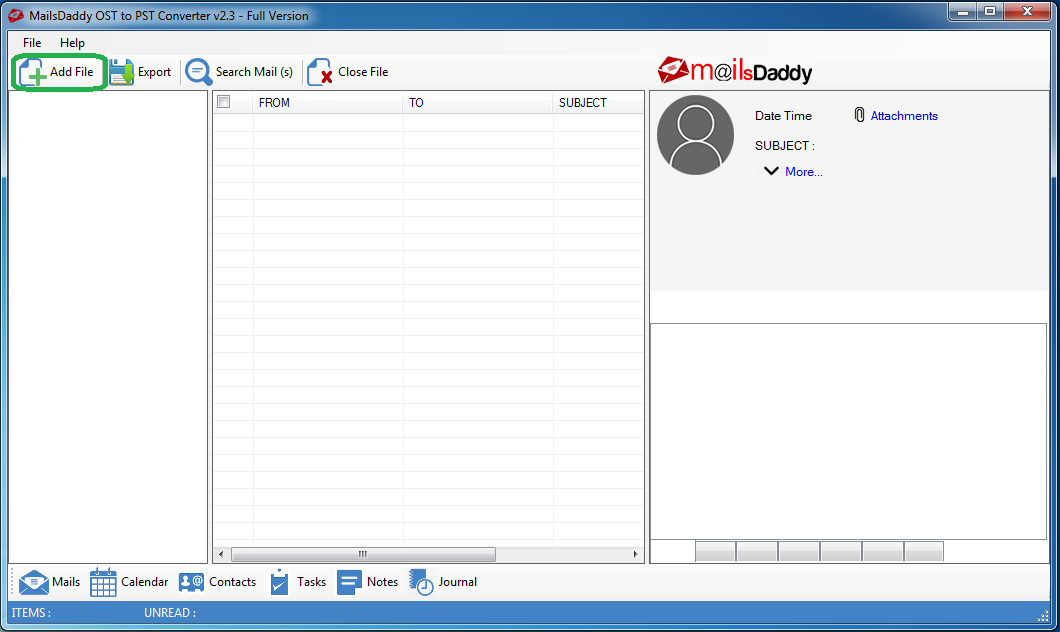The image size is (1060, 632).
Task: Open the Contacts card icon
Action: (x=191, y=582)
